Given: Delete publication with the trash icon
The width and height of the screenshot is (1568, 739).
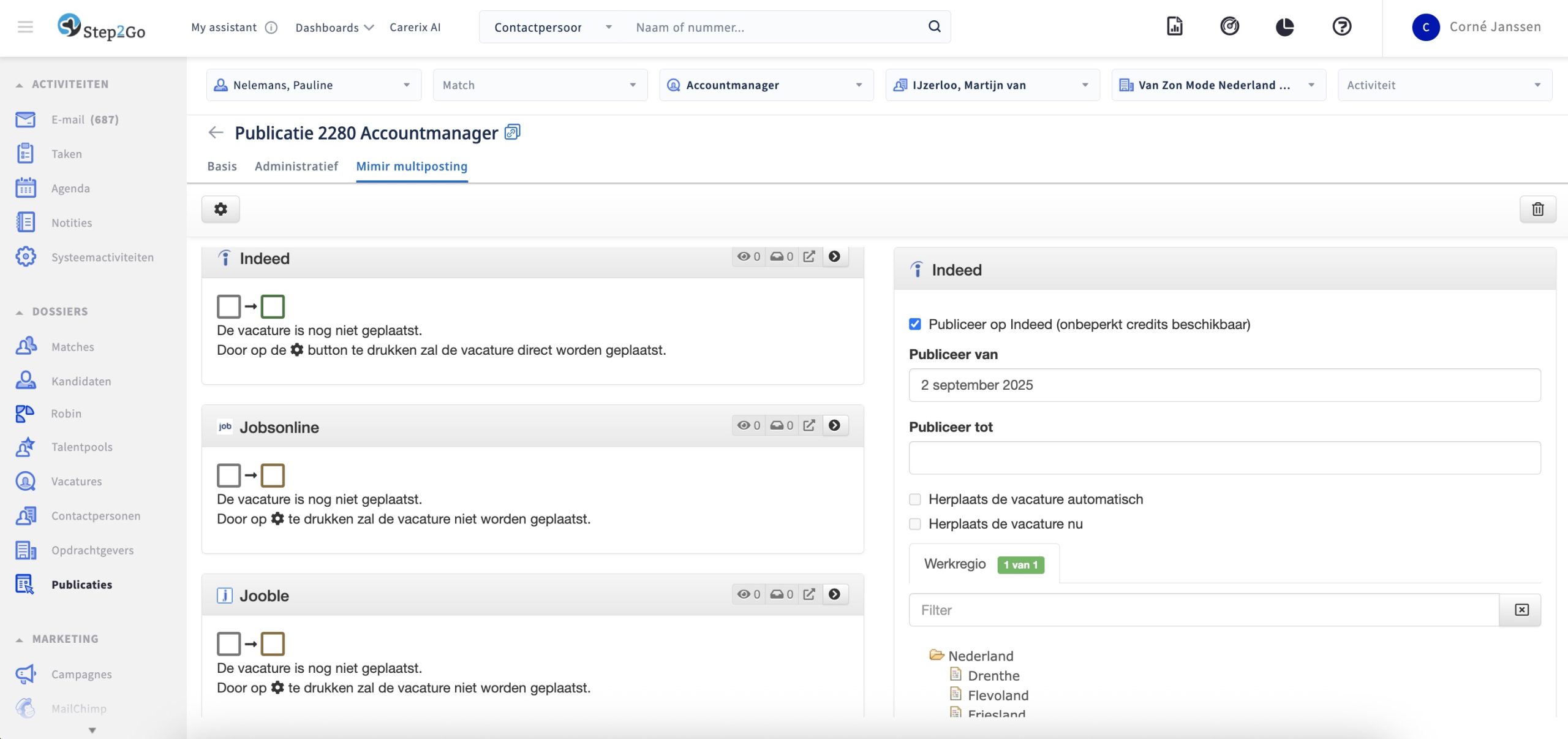Looking at the screenshot, I should (x=1537, y=210).
